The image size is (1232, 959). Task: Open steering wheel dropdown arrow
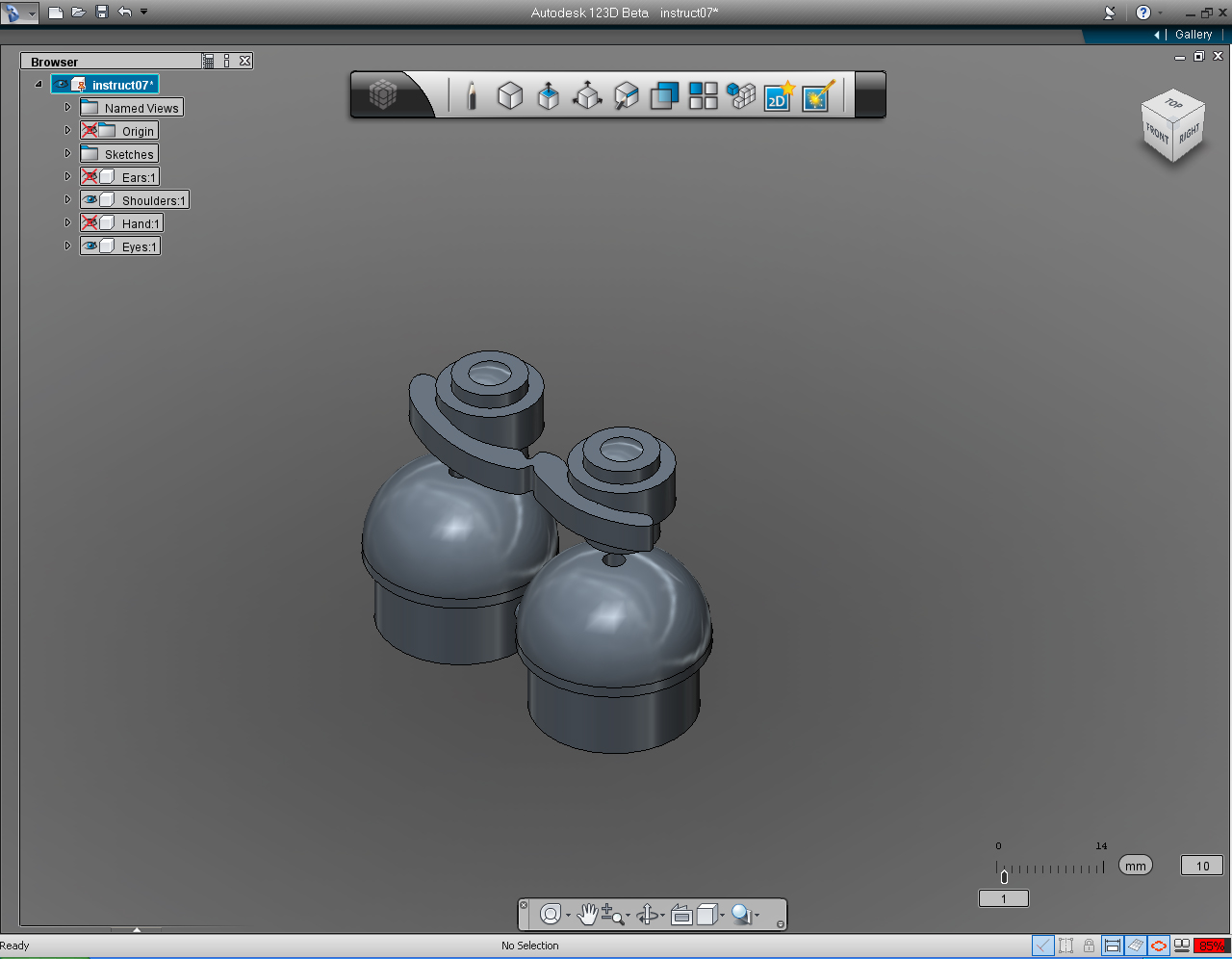point(569,915)
